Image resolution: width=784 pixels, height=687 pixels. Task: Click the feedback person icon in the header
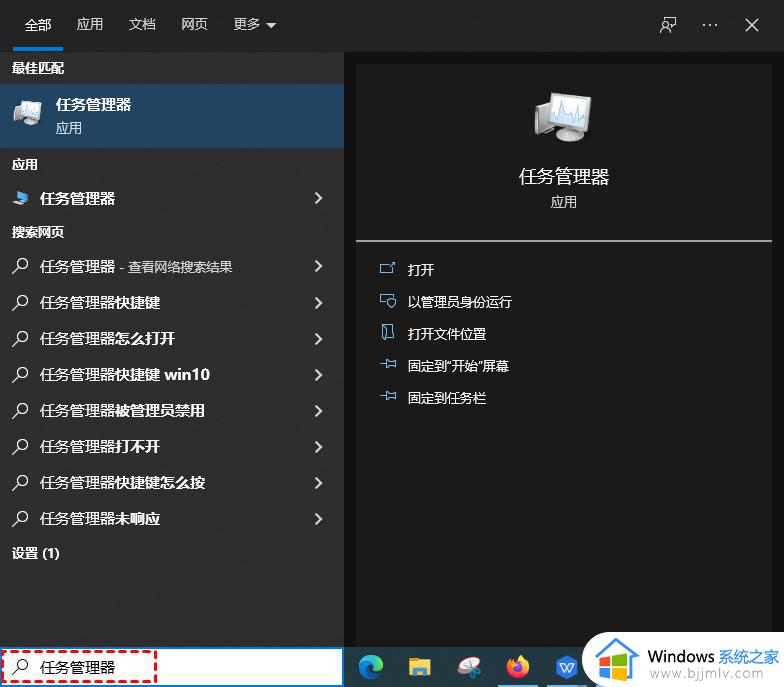click(668, 25)
